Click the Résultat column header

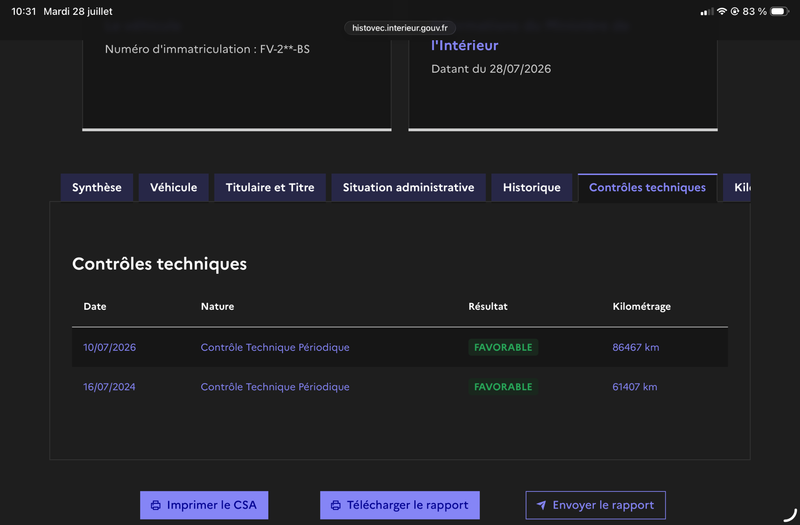click(488, 307)
